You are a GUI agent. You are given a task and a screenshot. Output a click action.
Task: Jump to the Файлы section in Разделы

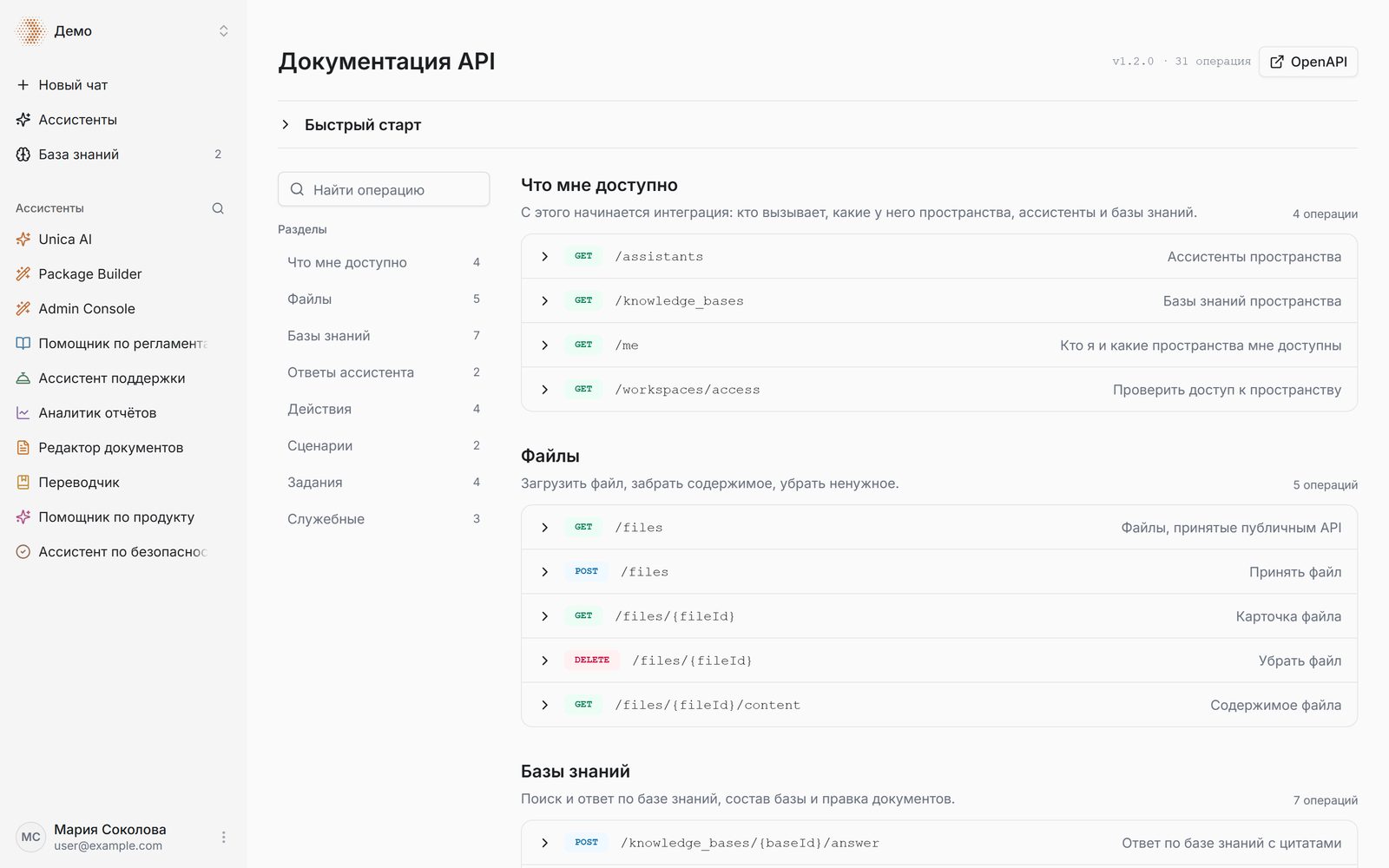click(x=384, y=299)
